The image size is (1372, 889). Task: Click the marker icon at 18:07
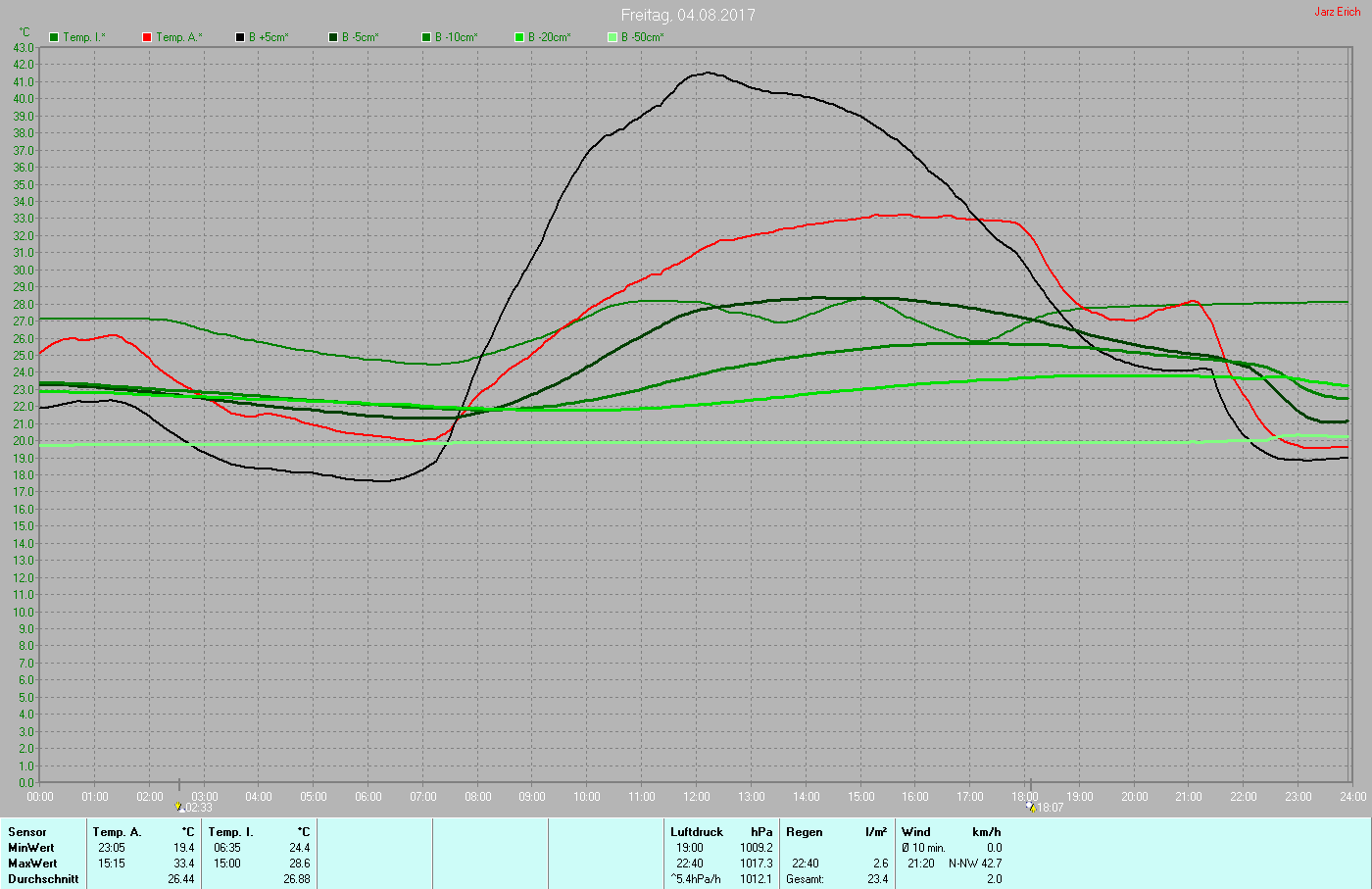coord(1031,807)
